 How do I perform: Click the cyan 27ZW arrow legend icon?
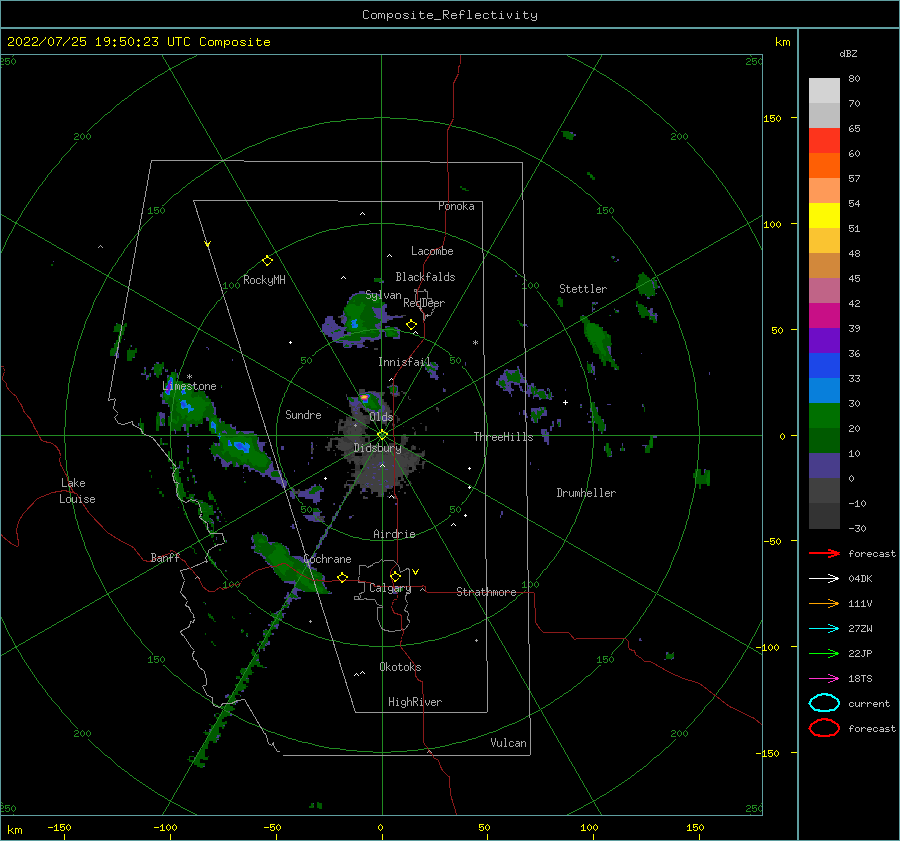coord(824,629)
